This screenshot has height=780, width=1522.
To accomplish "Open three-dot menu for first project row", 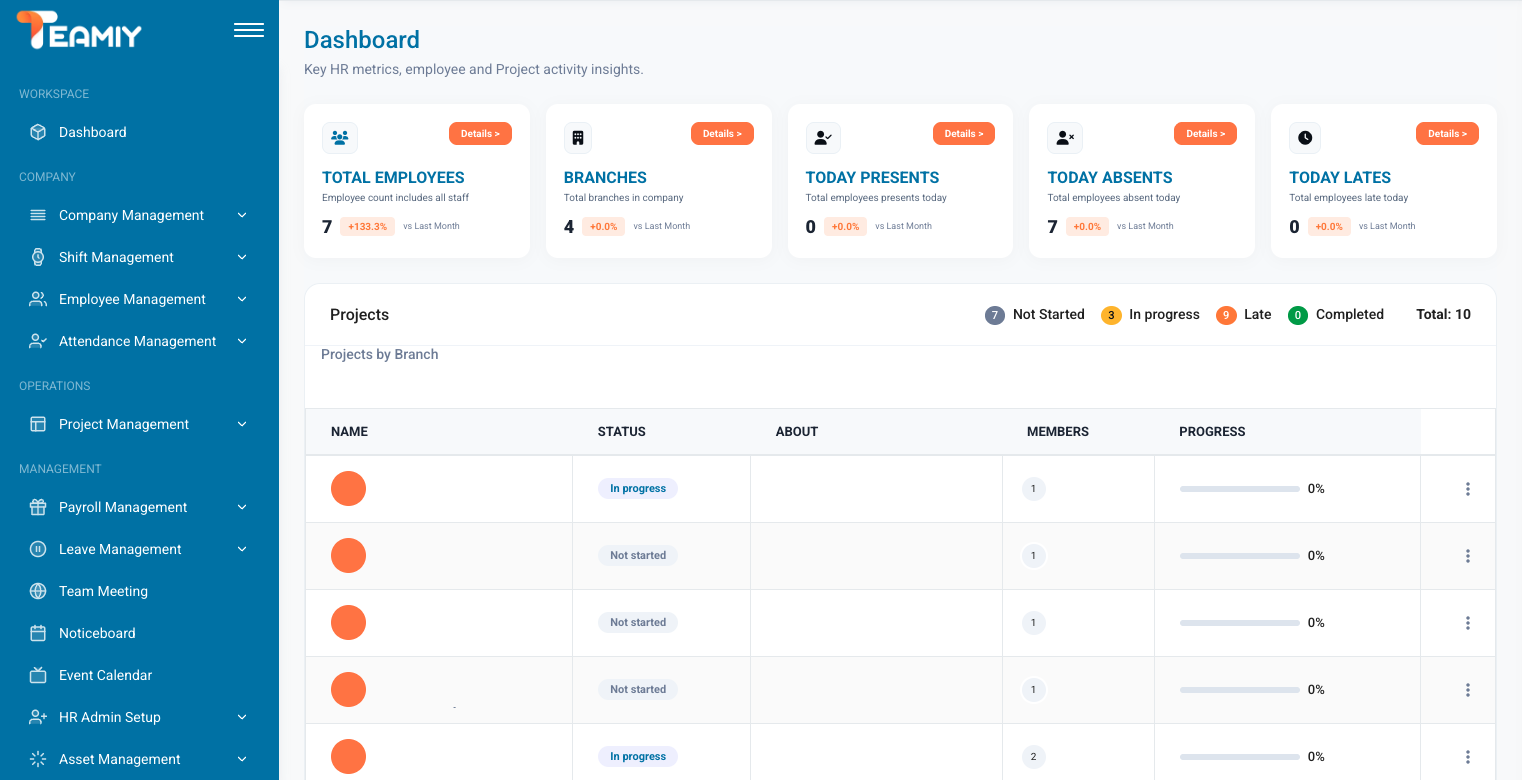I will tap(1467, 489).
